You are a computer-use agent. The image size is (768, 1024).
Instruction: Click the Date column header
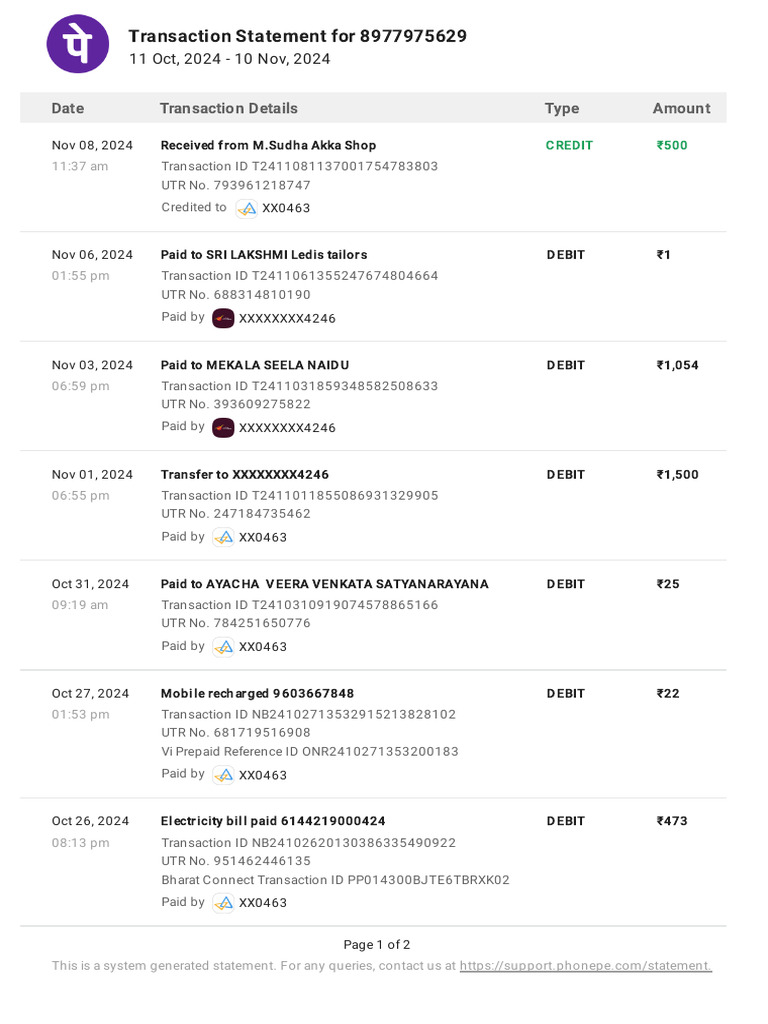[68, 108]
